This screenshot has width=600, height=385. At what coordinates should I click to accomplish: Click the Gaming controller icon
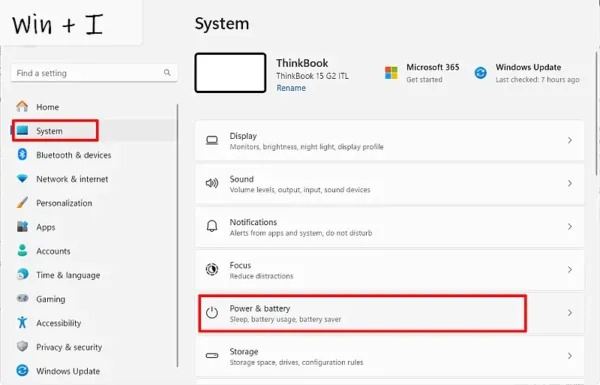pyautogui.click(x=22, y=298)
